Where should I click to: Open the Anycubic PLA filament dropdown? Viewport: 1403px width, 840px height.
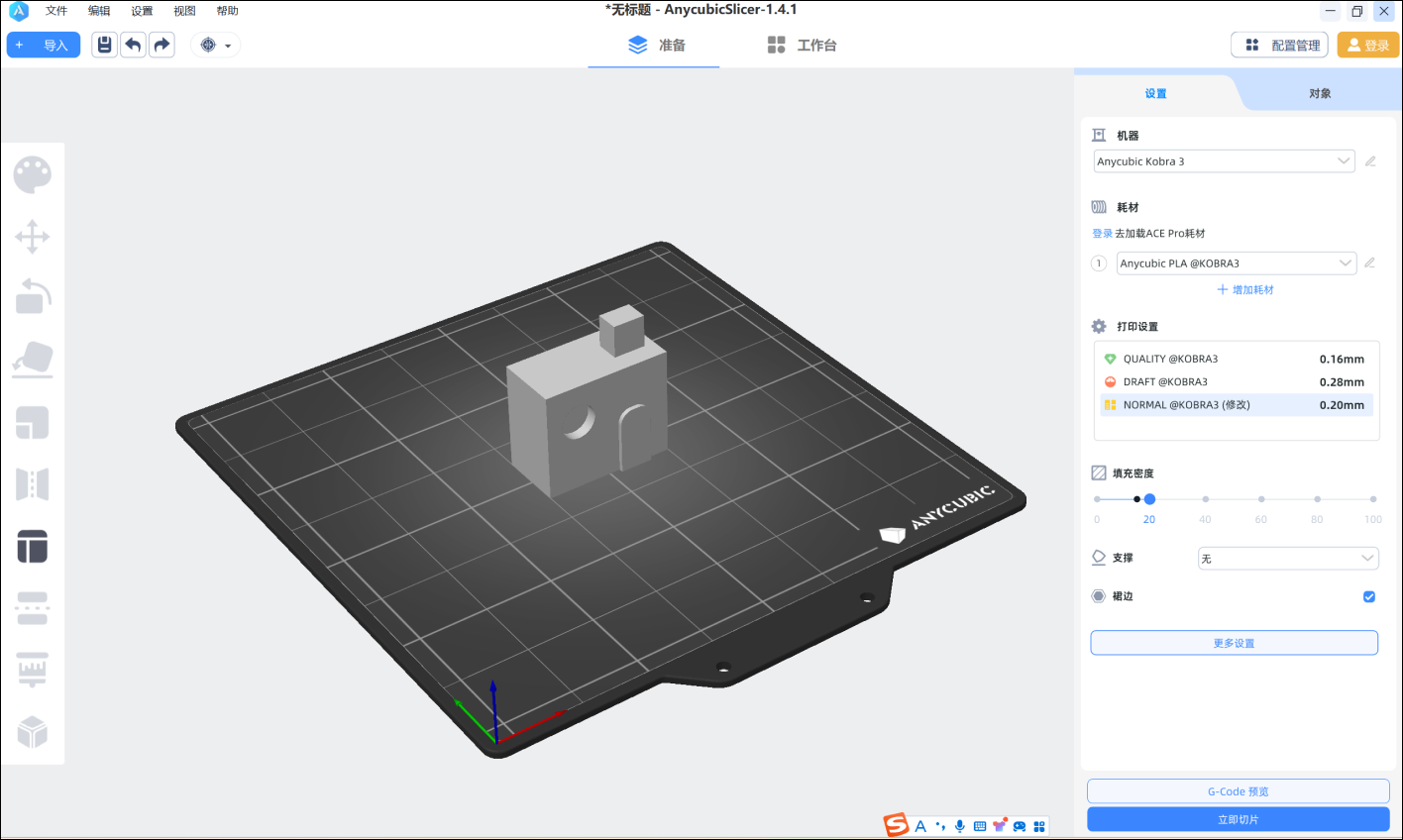coord(1236,263)
